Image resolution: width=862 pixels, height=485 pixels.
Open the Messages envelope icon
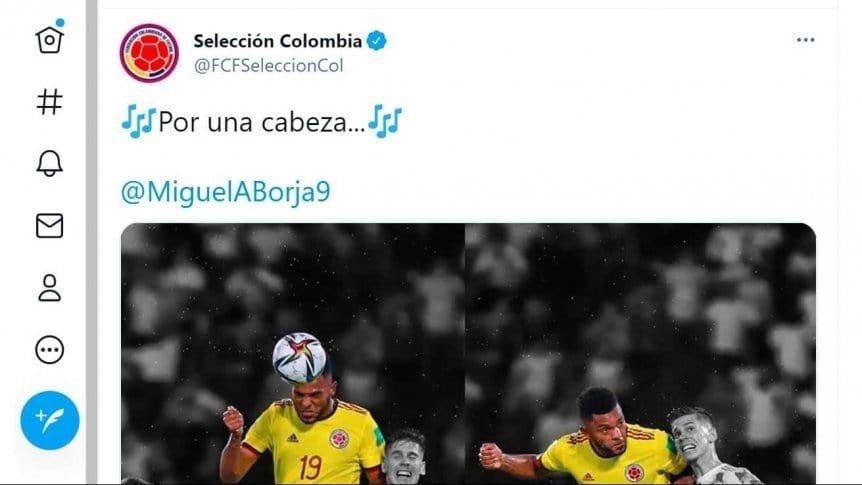49,226
